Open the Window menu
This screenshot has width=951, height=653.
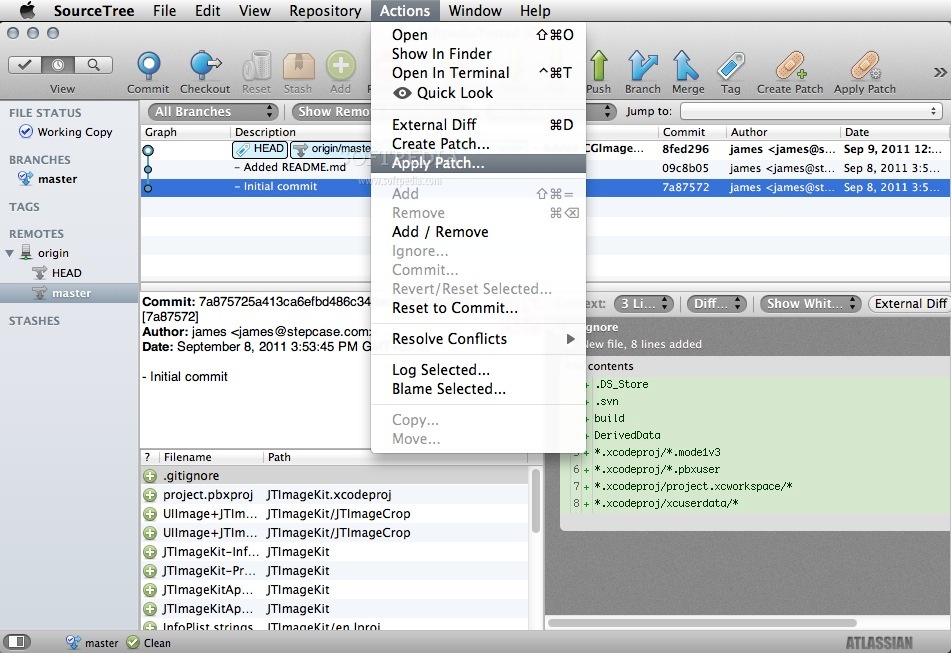click(x=475, y=10)
